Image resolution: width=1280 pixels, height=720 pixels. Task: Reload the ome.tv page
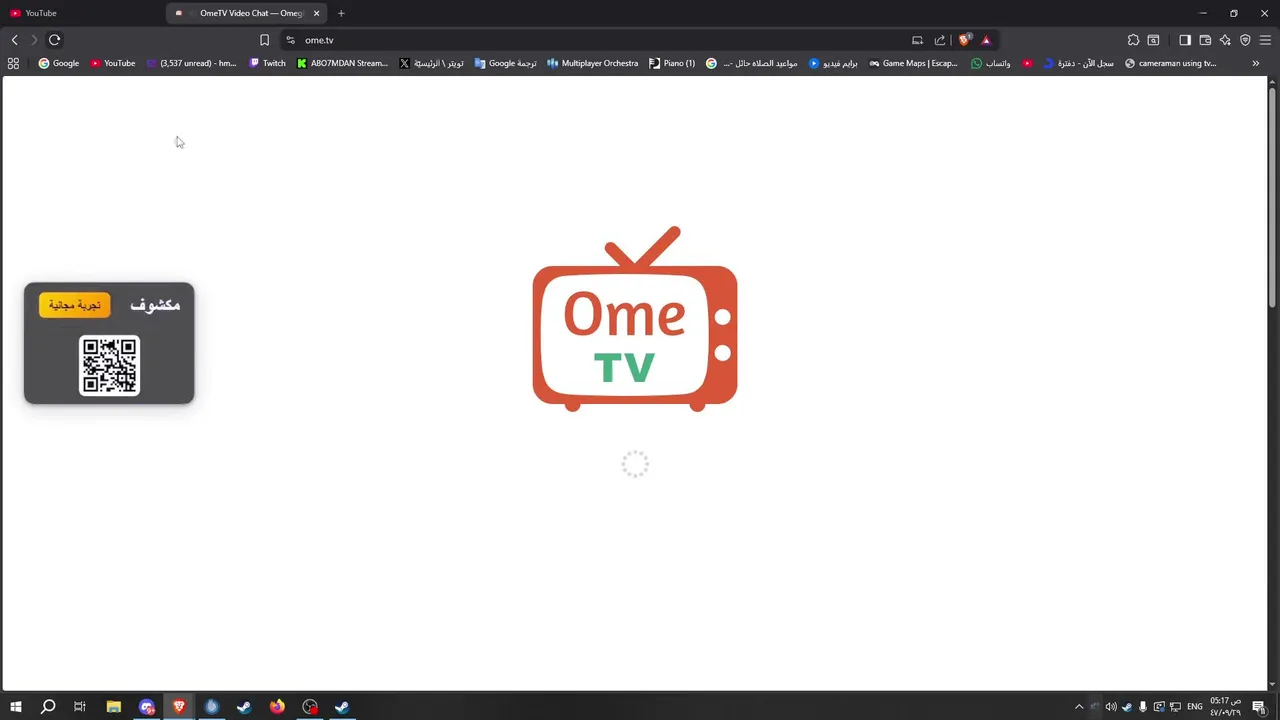point(54,40)
